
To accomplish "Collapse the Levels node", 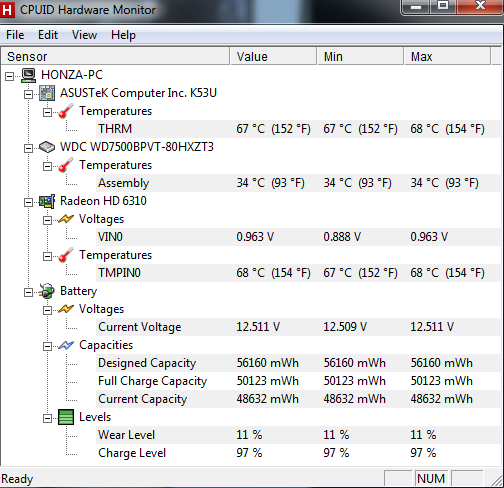I will click(47, 419).
